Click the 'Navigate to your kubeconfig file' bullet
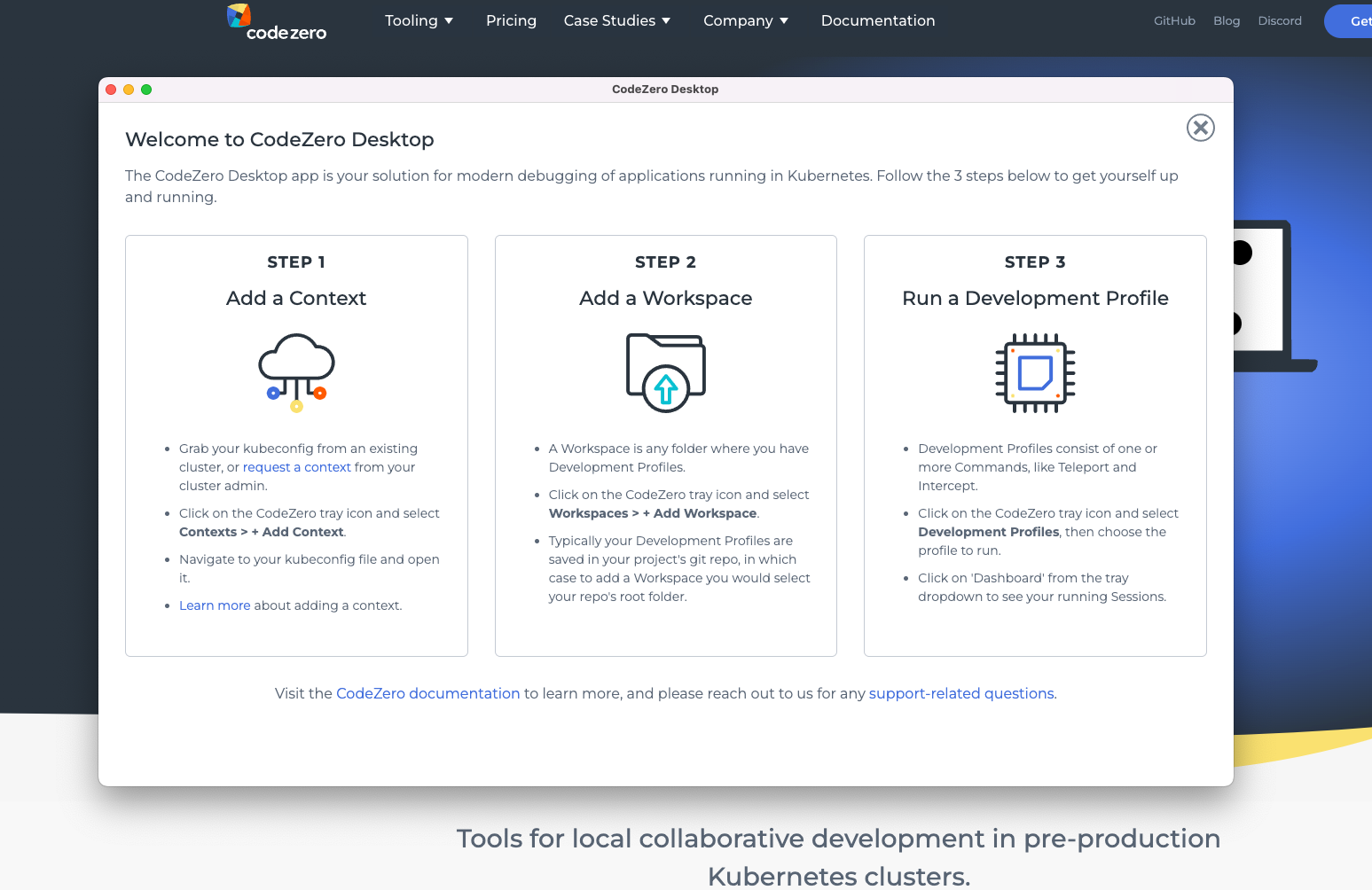The height and width of the screenshot is (890, 1372). coord(310,568)
